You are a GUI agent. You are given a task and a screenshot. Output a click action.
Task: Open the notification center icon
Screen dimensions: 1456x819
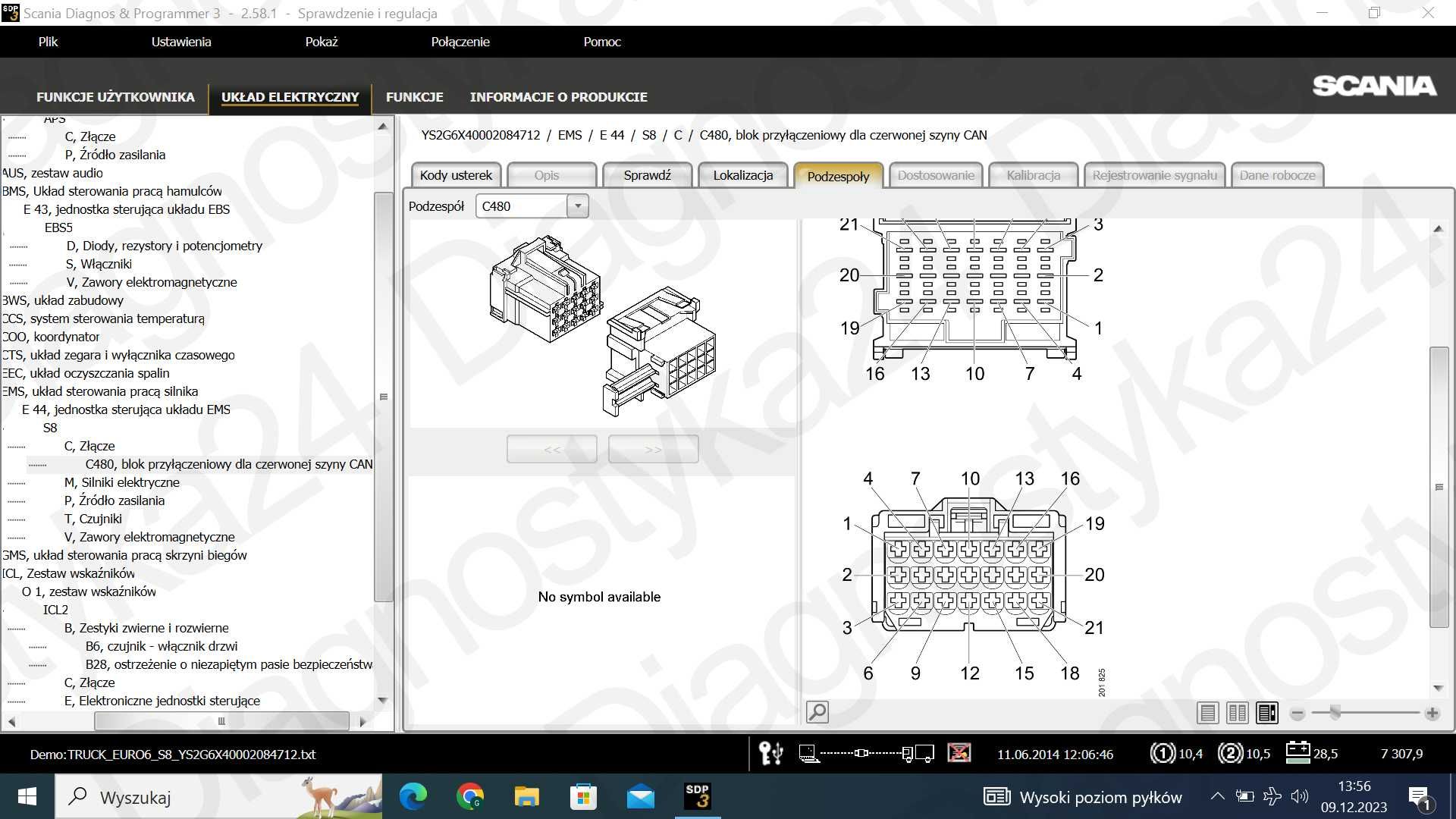click(1419, 798)
